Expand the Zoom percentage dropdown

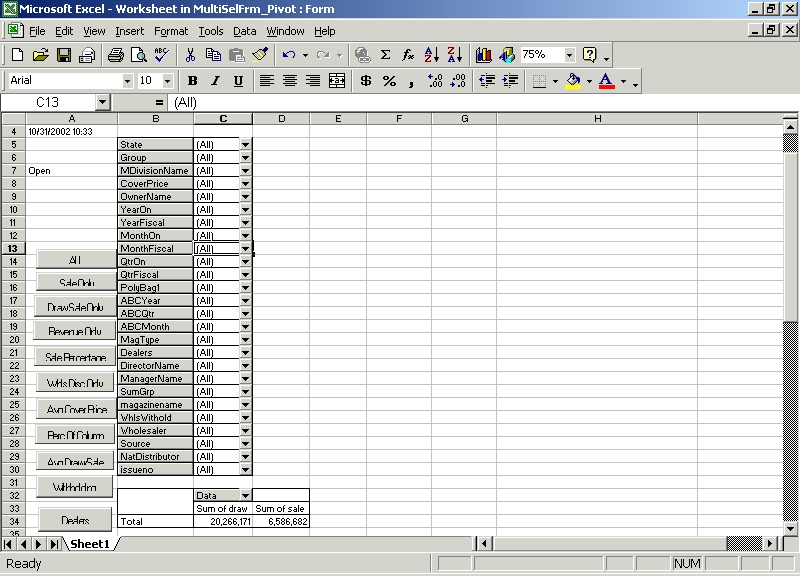pos(570,55)
